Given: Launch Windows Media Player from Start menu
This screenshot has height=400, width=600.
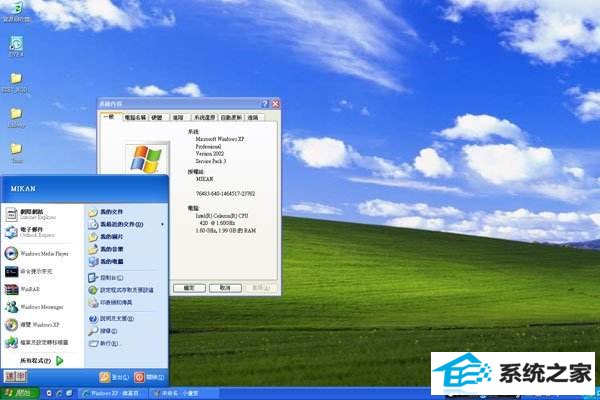Looking at the screenshot, I should (37, 253).
